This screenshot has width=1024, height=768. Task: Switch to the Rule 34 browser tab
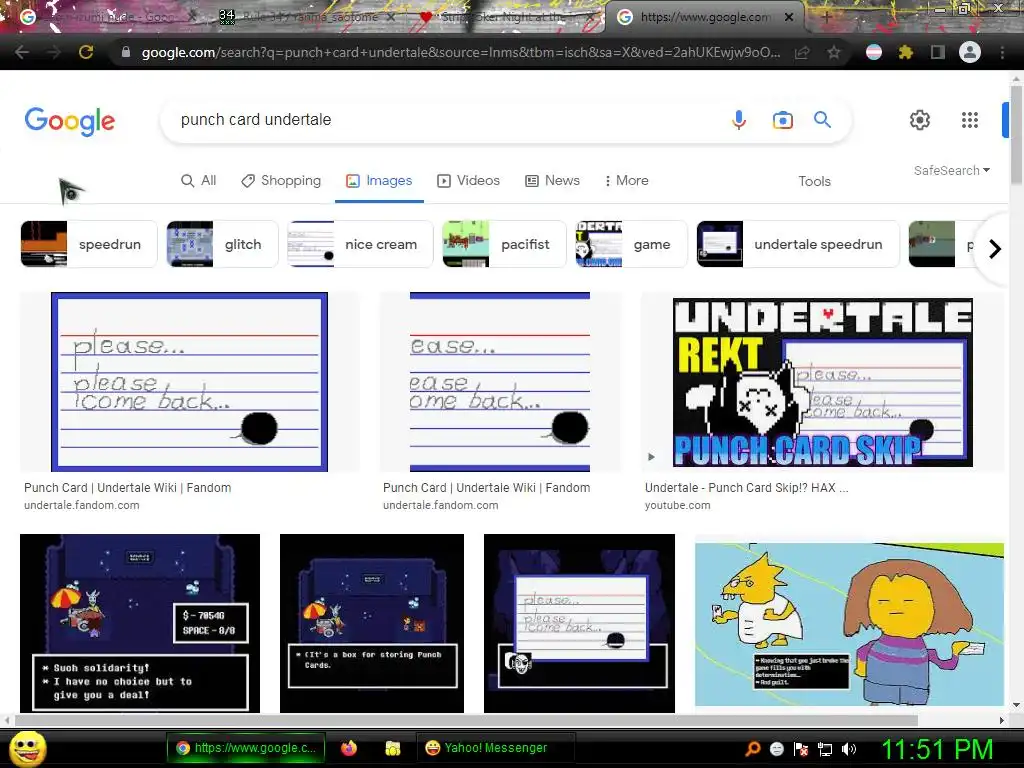[x=307, y=17]
